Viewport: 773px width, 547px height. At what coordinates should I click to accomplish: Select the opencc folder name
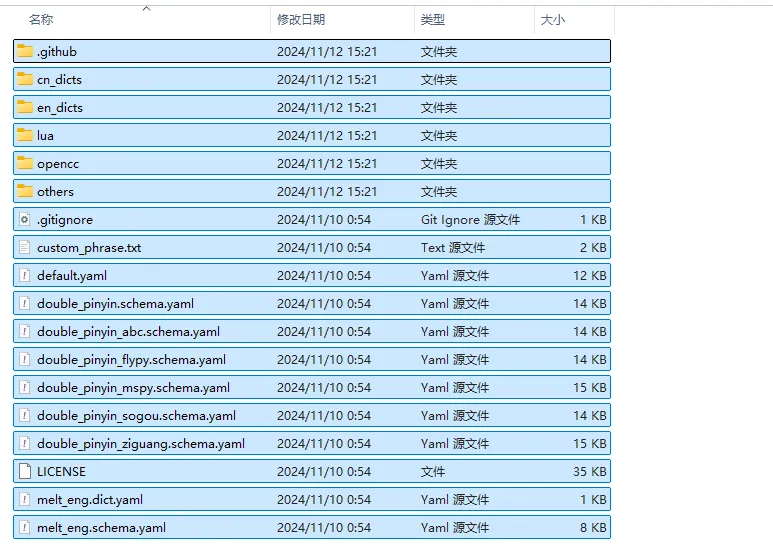58,164
